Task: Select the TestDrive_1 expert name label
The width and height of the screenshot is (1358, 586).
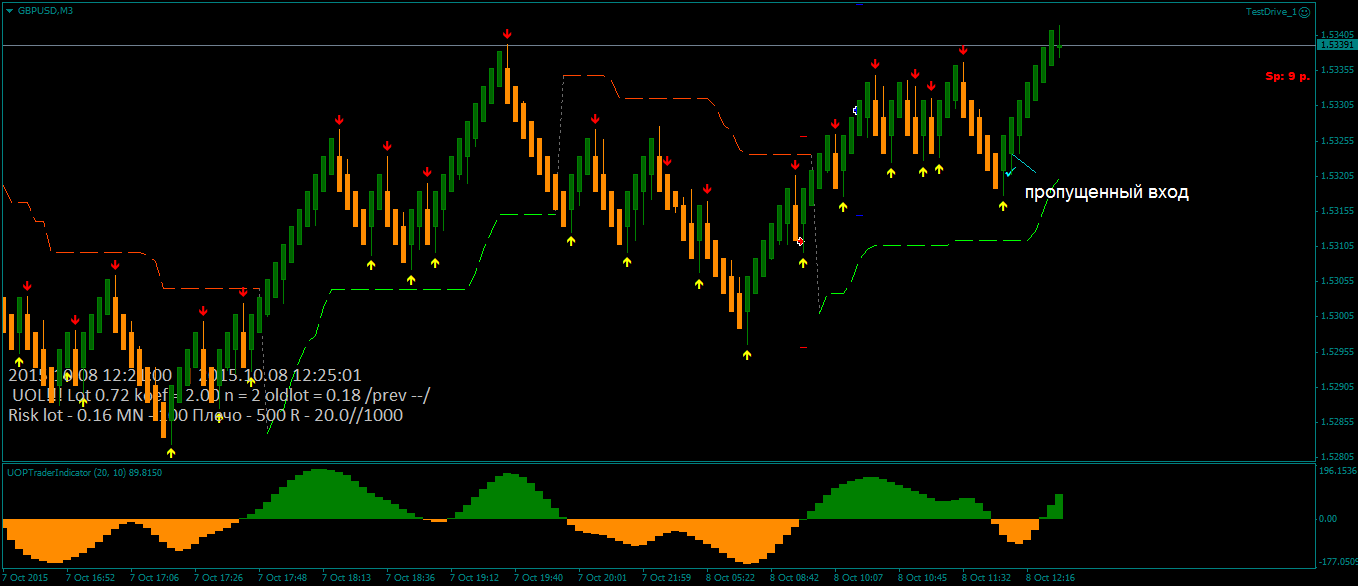Action: 1270,11
